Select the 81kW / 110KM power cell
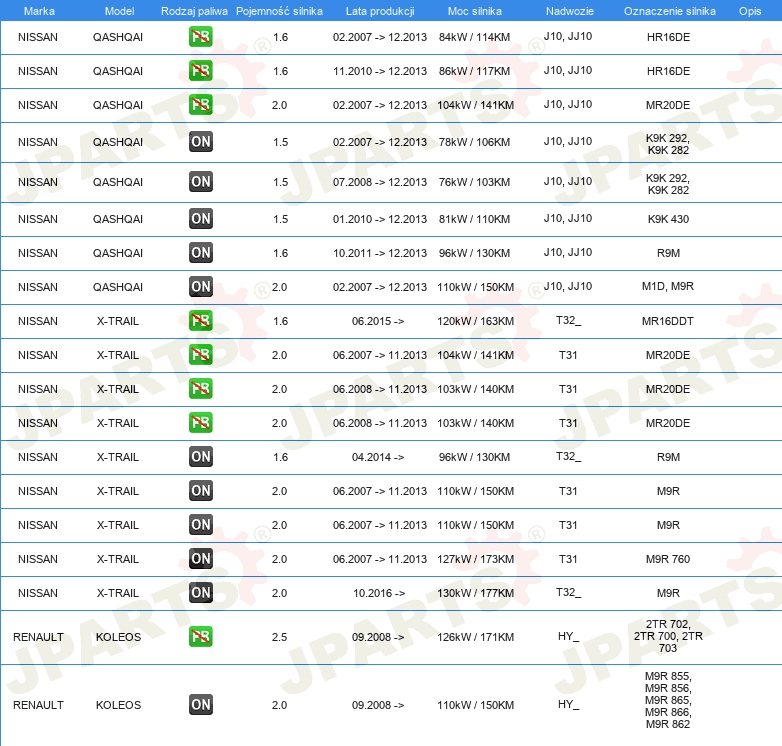Image resolution: width=782 pixels, height=746 pixels. pyautogui.click(x=474, y=219)
